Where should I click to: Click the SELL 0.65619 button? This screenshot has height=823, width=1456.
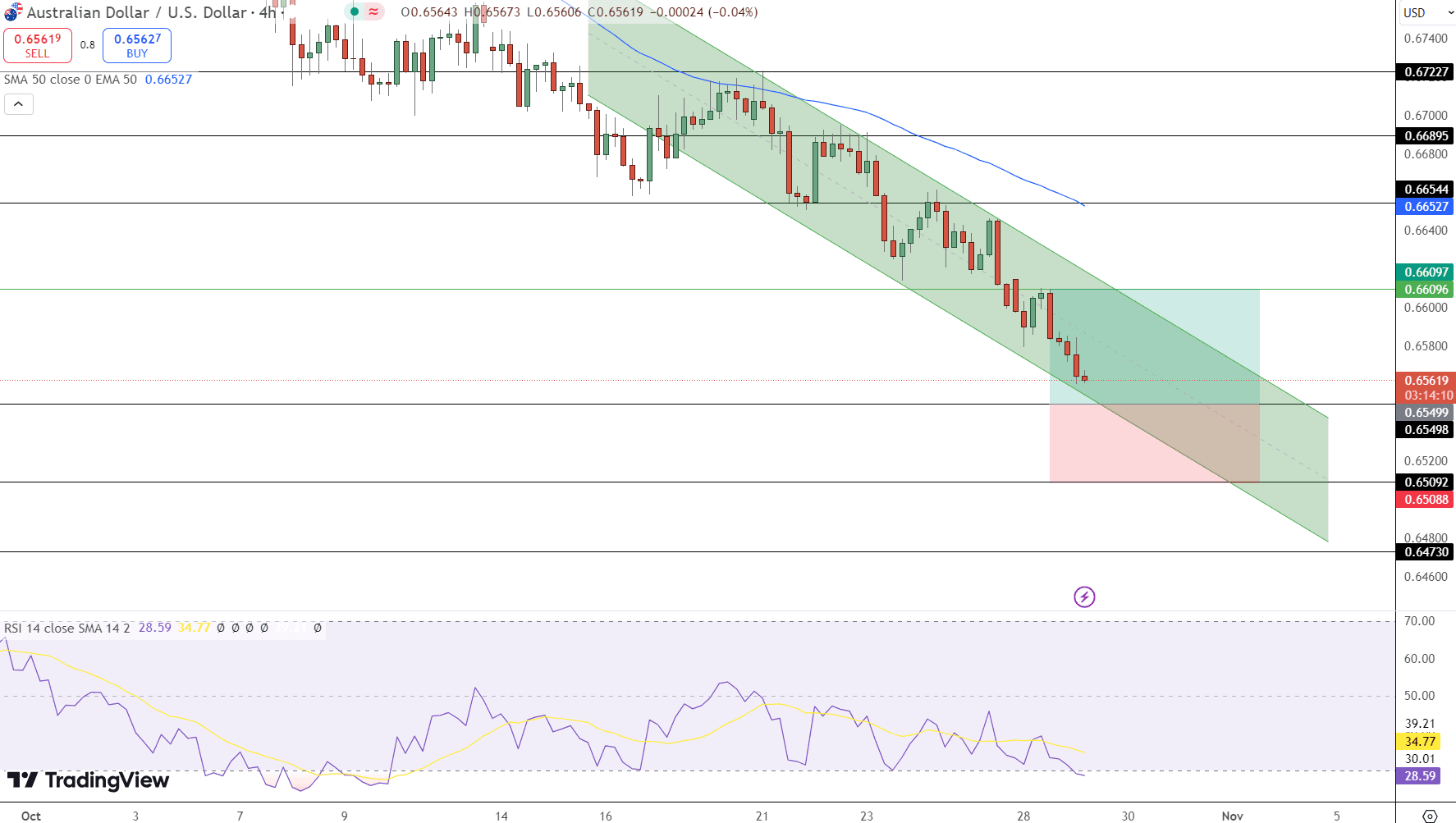pyautogui.click(x=38, y=45)
